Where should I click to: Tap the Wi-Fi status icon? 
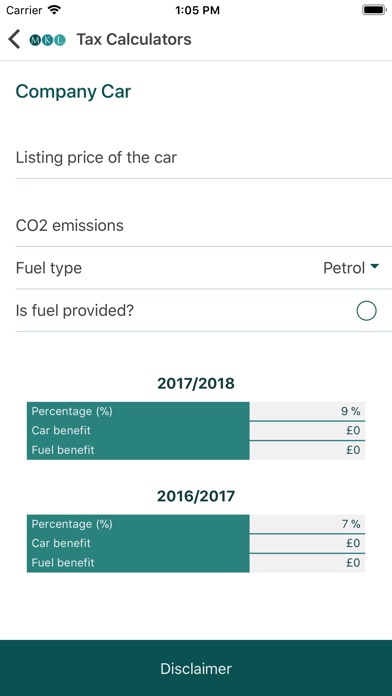(x=54, y=10)
